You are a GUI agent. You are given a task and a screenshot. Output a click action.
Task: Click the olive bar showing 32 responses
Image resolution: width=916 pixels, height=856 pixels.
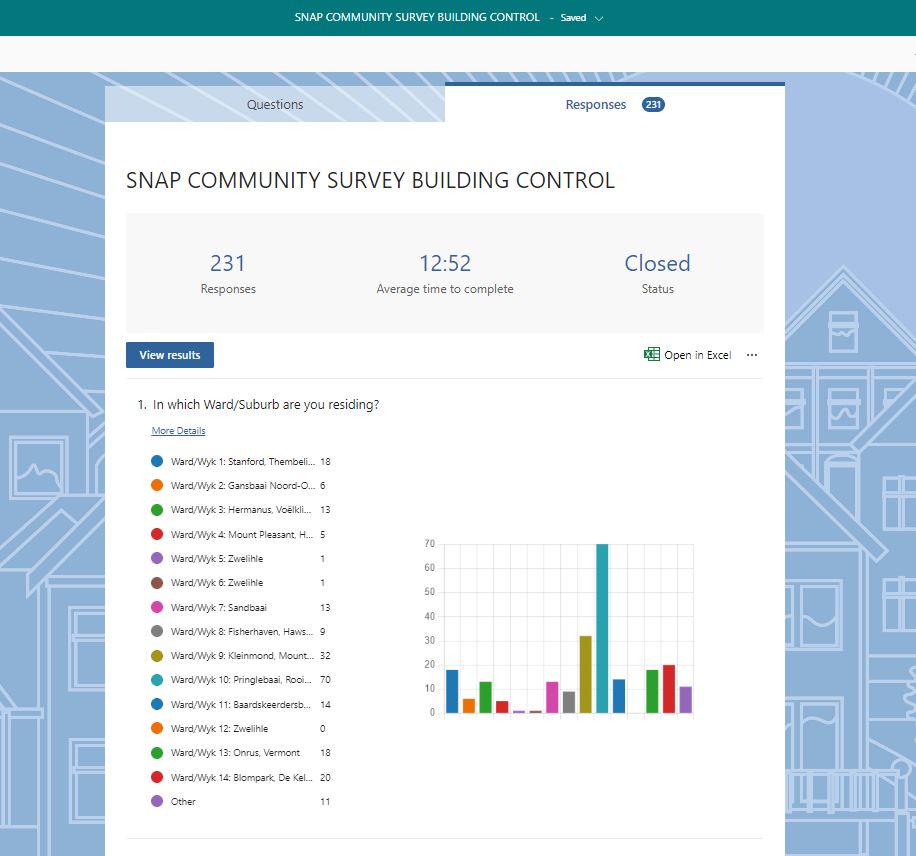click(585, 674)
